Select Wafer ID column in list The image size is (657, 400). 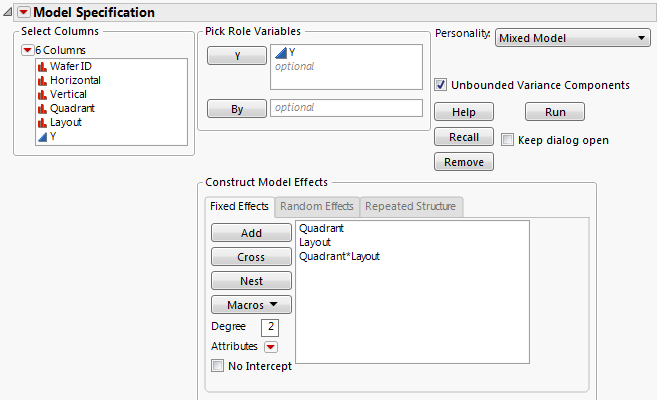coord(70,66)
